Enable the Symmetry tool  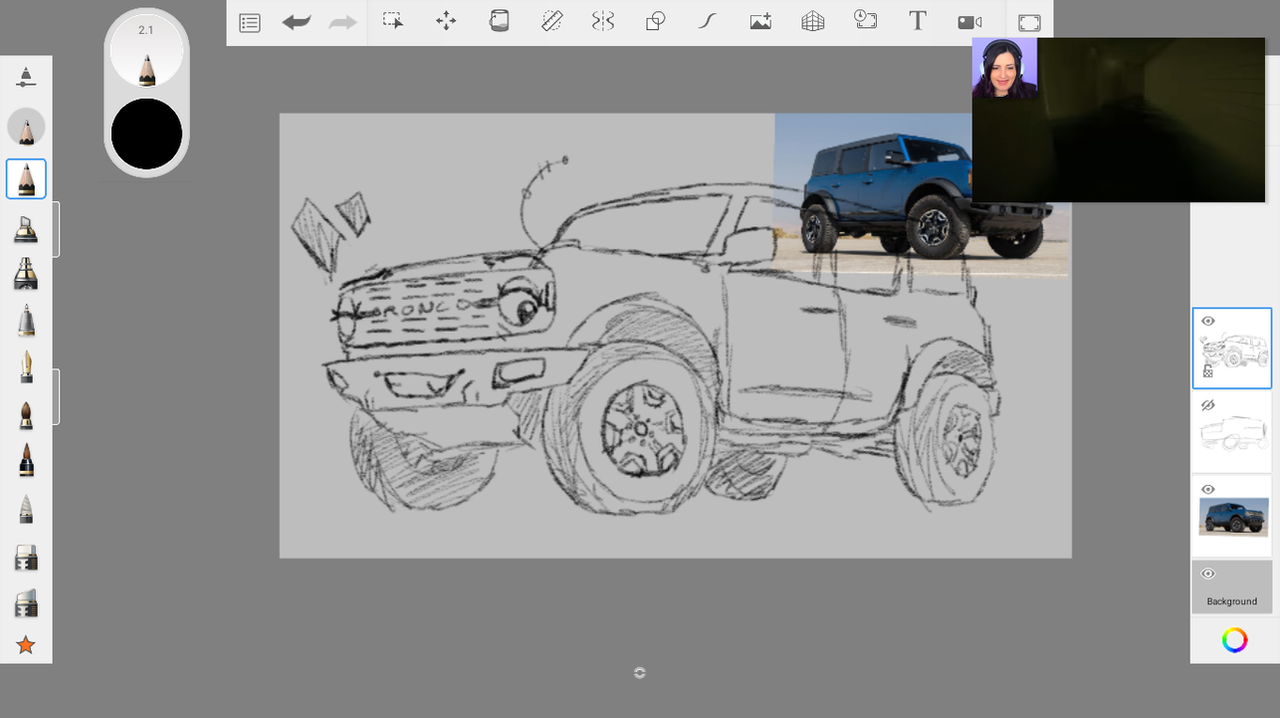pos(603,21)
